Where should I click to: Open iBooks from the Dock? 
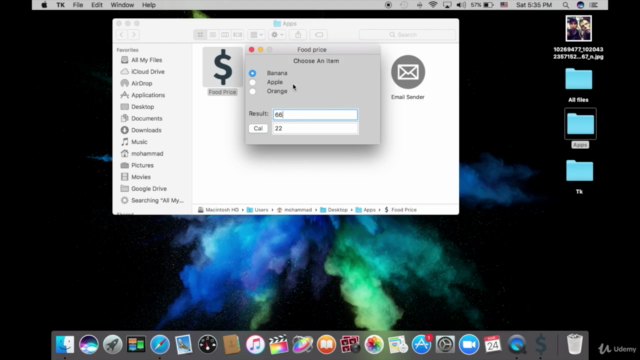coord(326,344)
